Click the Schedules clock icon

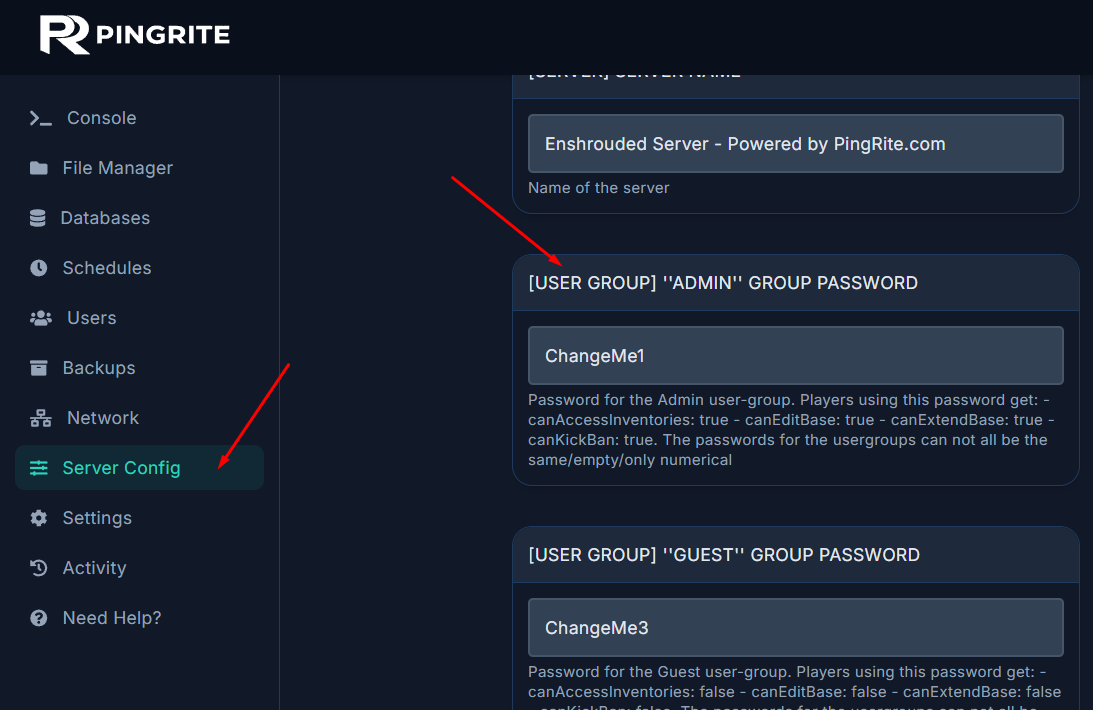(x=39, y=268)
